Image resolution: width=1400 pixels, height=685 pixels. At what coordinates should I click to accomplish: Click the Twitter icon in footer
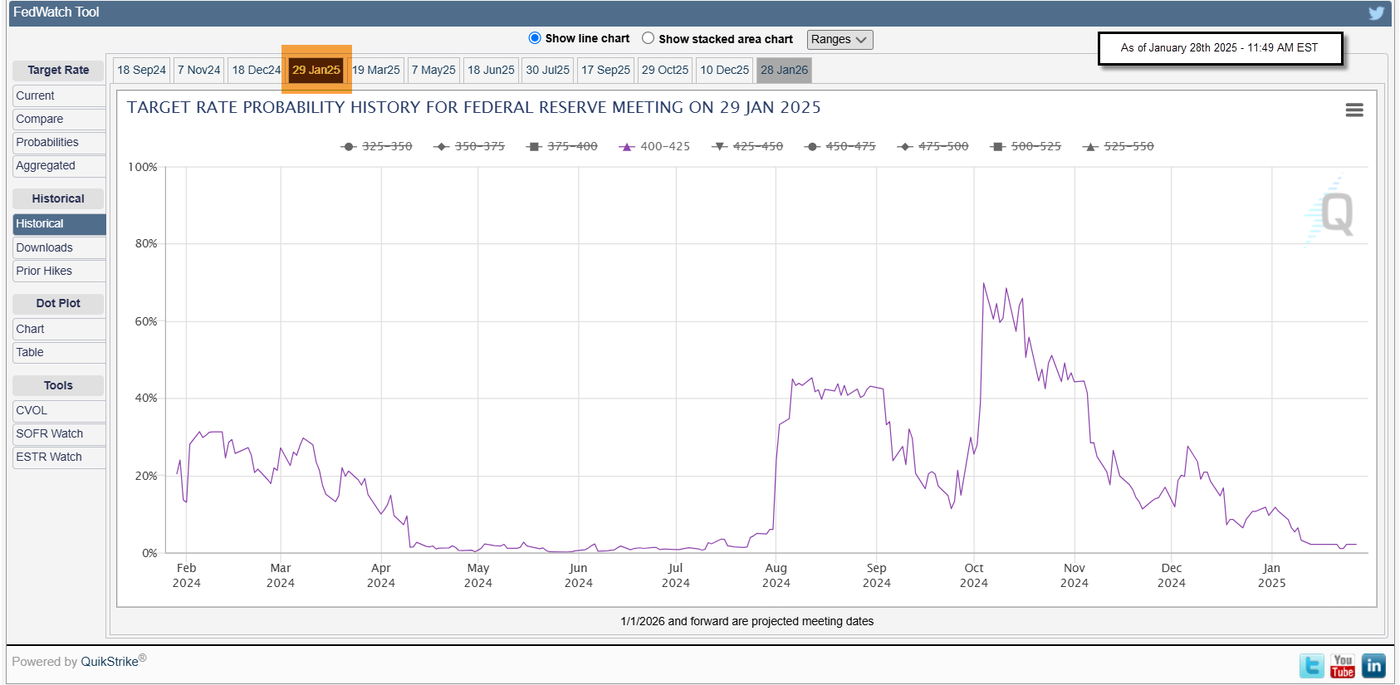tap(1312, 665)
